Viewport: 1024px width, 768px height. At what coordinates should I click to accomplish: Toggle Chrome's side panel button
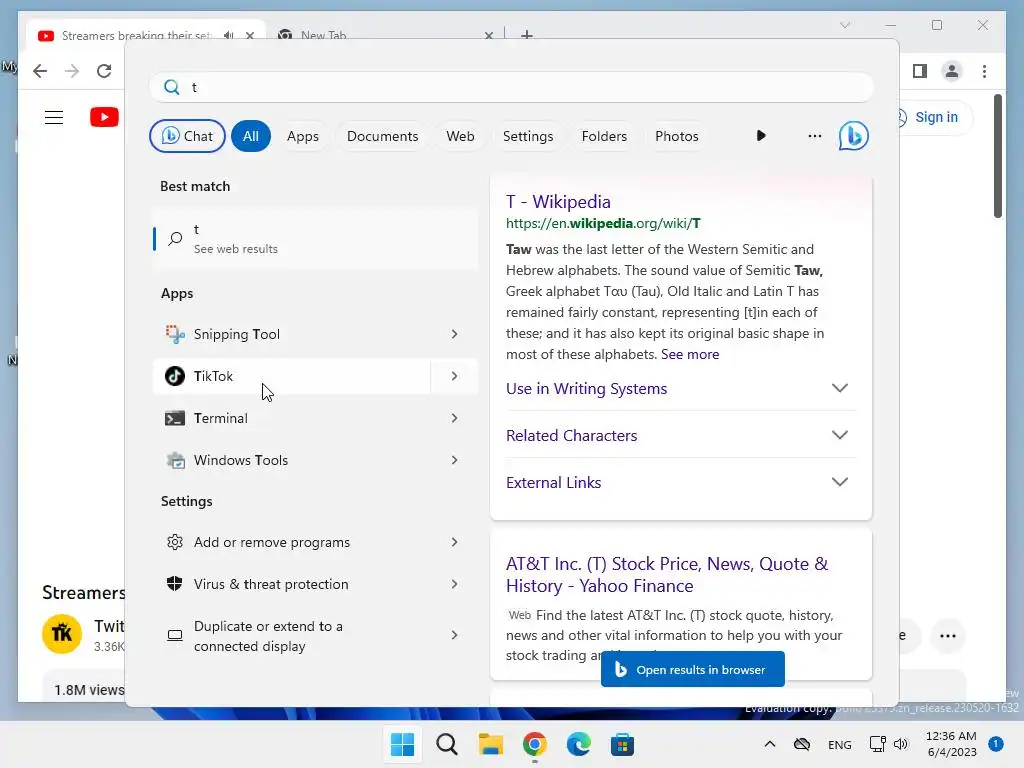920,71
